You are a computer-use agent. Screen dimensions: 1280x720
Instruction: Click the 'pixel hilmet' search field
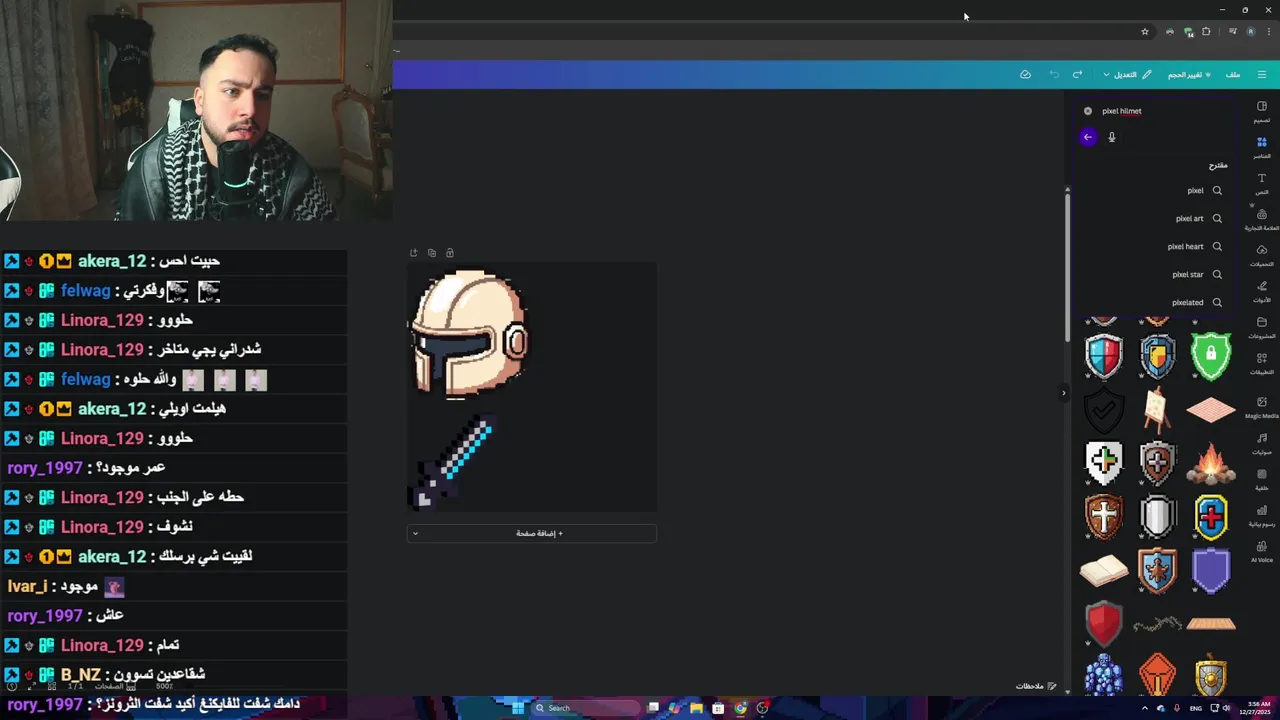point(1160,111)
